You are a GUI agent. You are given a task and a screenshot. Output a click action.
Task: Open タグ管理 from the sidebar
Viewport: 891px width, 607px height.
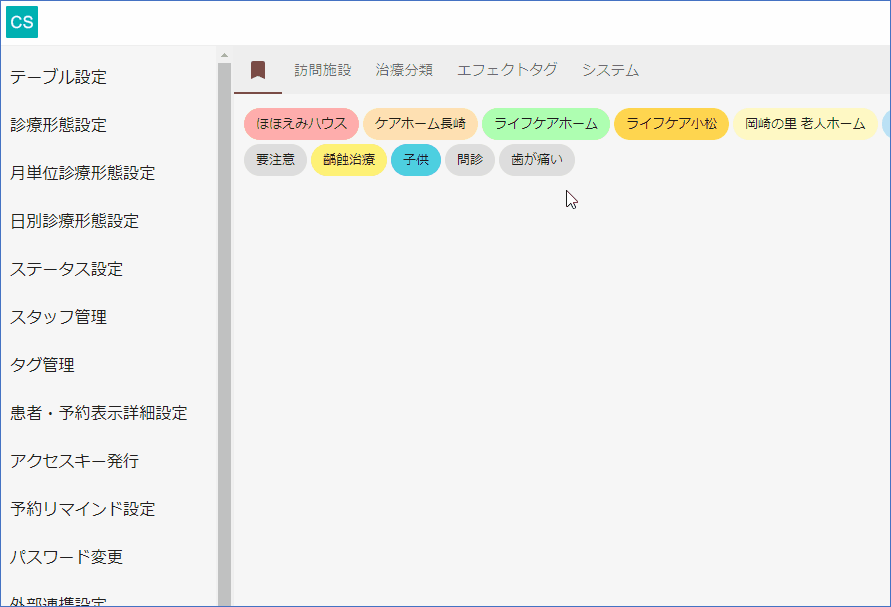point(43,365)
